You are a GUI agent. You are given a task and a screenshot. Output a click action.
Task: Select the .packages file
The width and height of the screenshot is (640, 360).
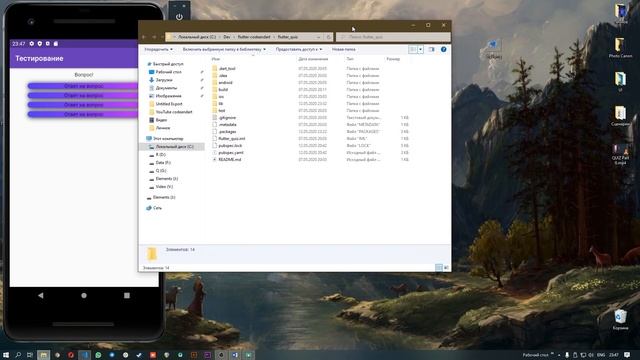[227, 131]
